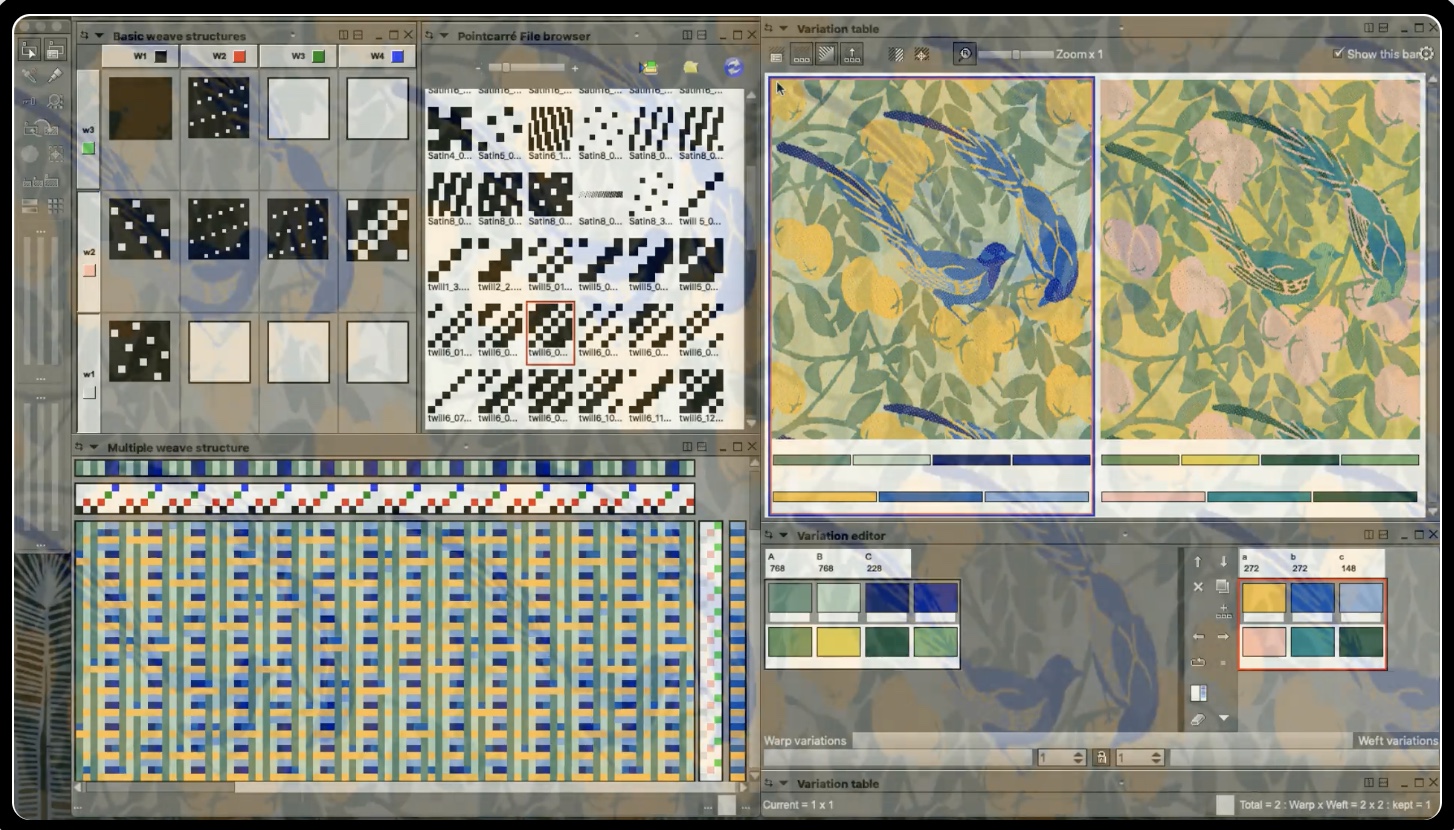
Task: Select the highlighted twill6 weave thumbnail
Action: pos(550,333)
